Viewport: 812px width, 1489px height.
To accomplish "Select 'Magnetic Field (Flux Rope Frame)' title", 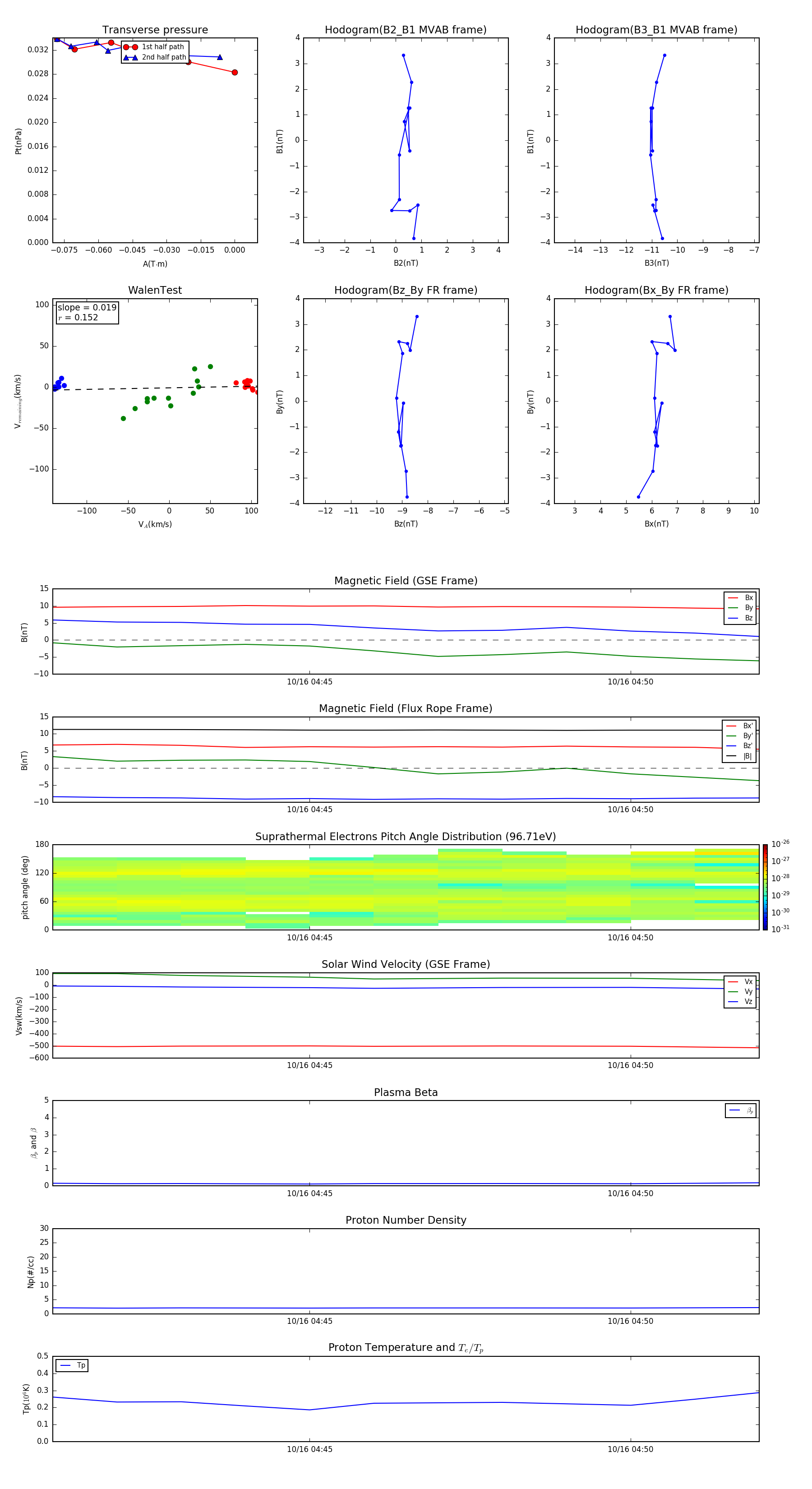I will point(406,709).
